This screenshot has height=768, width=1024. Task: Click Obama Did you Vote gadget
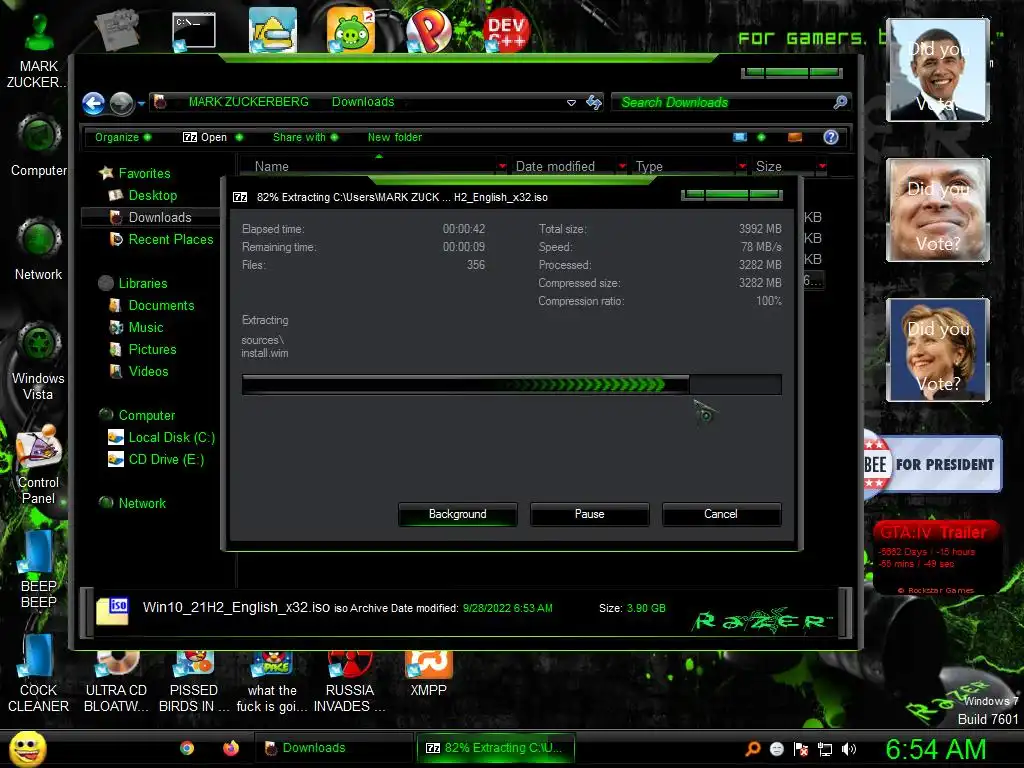coord(938,70)
